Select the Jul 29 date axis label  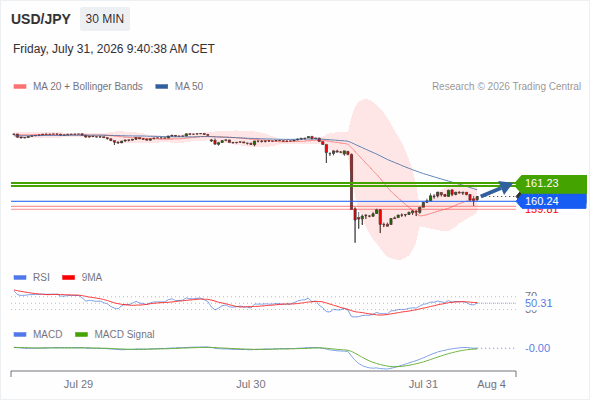click(x=78, y=384)
